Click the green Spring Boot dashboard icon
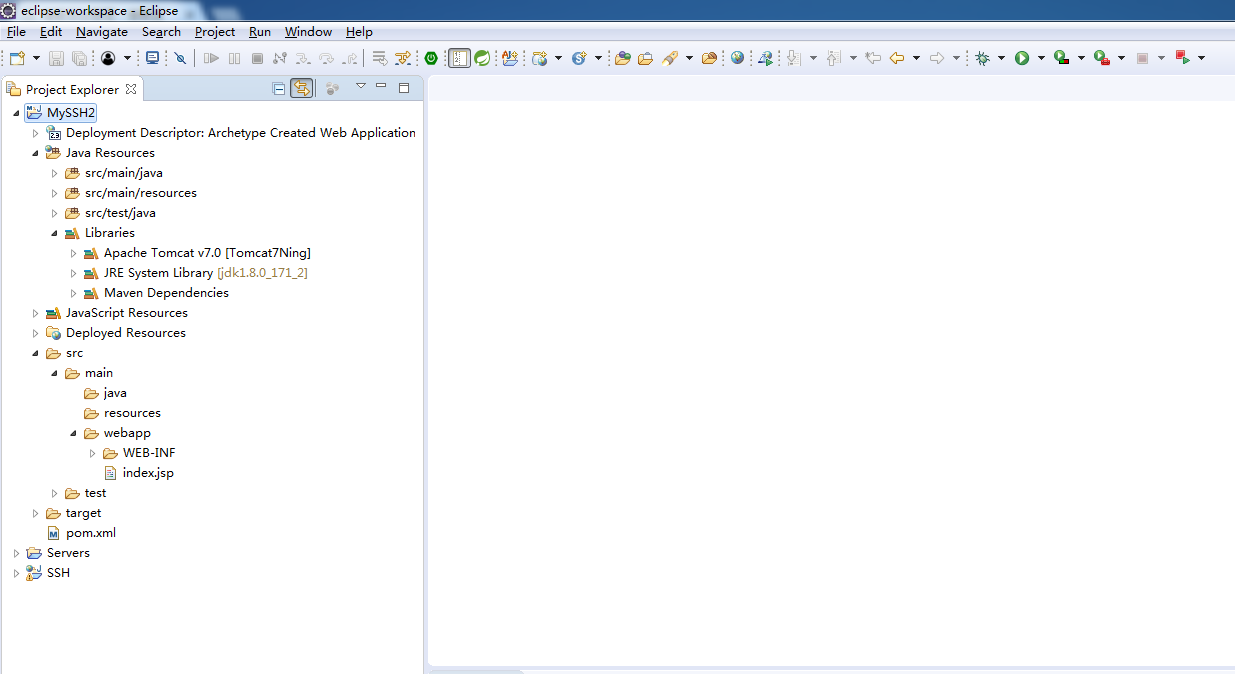Image resolution: width=1235 pixels, height=674 pixels. (431, 58)
